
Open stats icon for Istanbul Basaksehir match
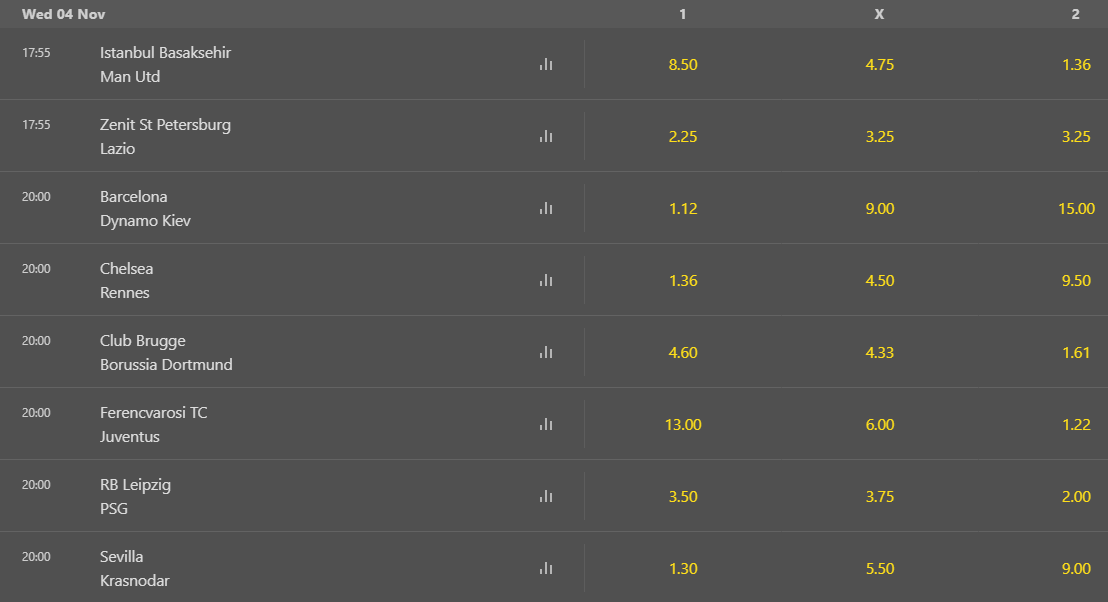545,64
